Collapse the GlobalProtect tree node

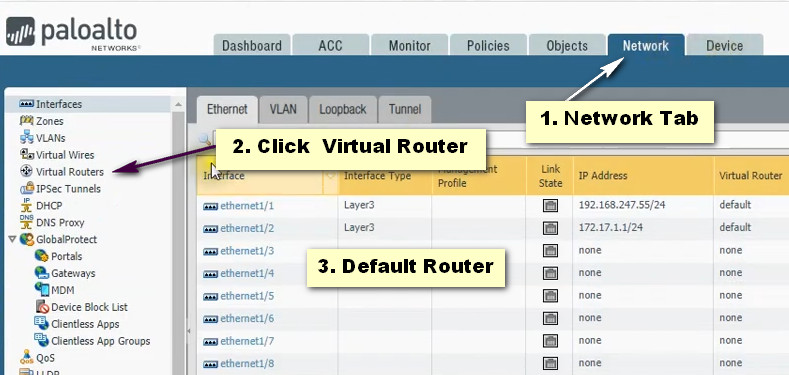coord(13,240)
